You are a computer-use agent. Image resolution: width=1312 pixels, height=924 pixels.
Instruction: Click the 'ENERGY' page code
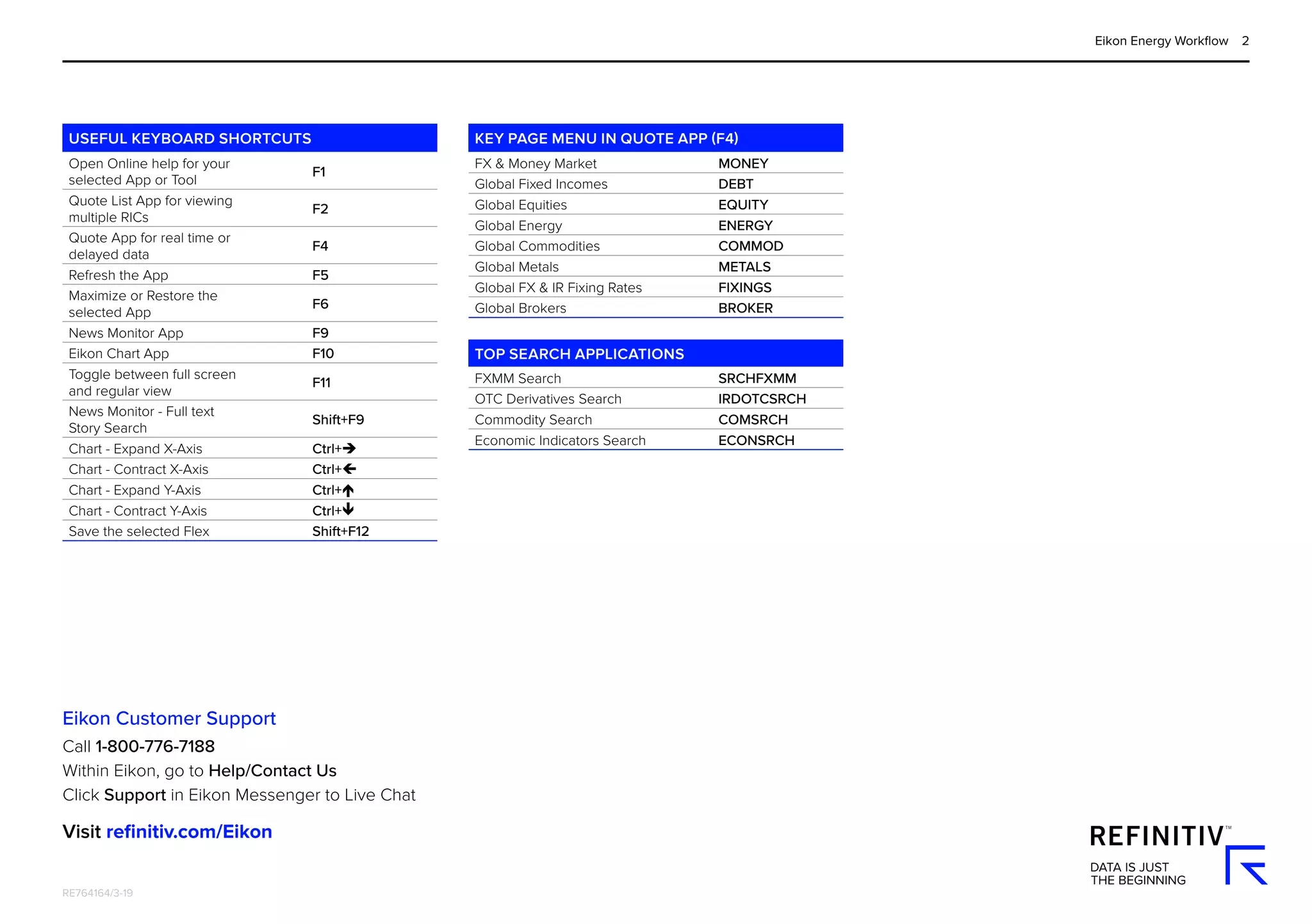click(746, 225)
